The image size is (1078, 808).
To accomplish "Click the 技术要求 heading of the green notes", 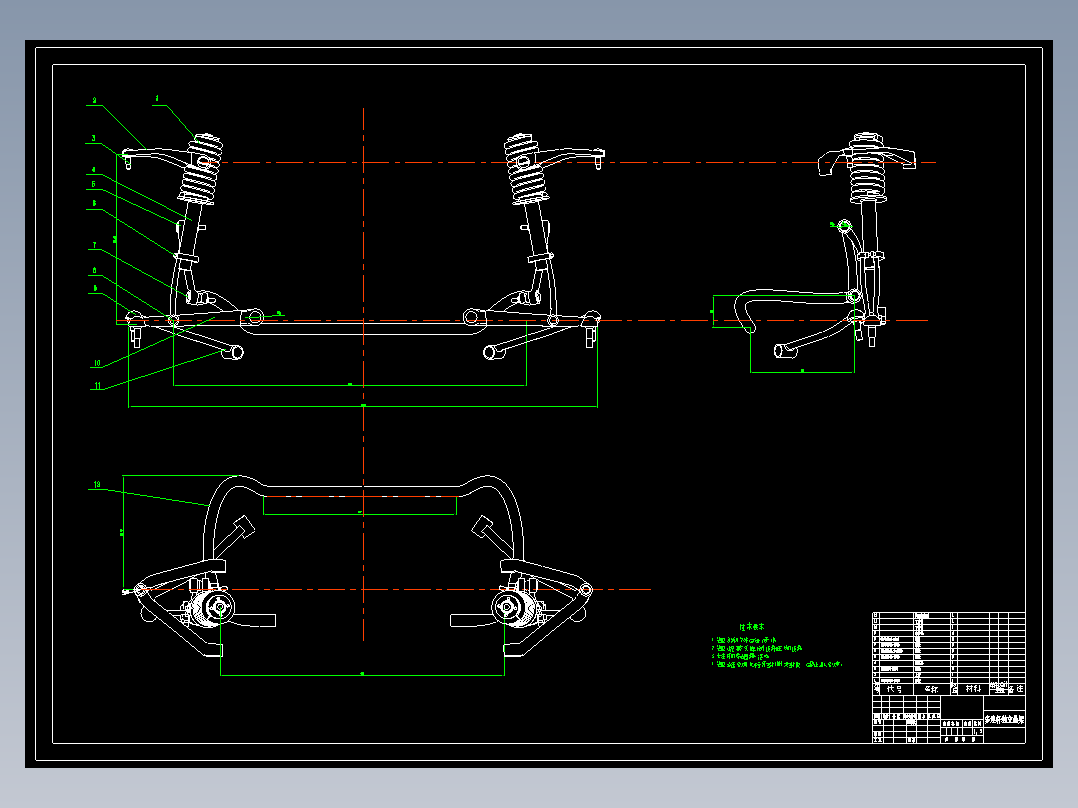I will click(x=751, y=627).
